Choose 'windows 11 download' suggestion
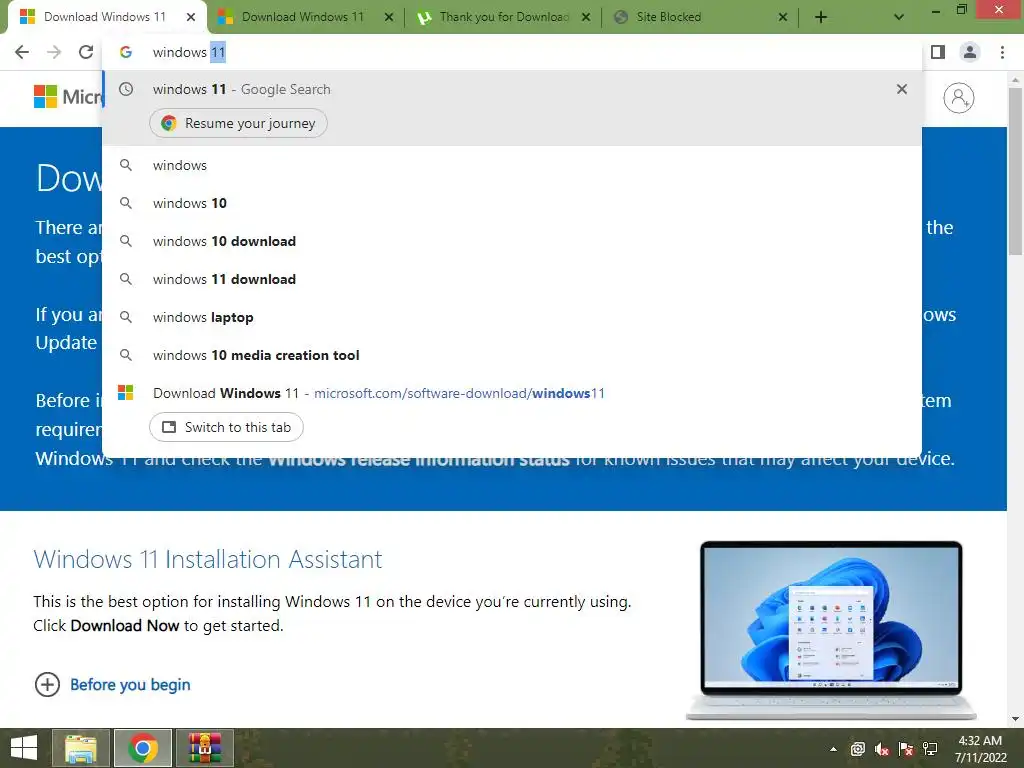This screenshot has height=768, width=1024. pyautogui.click(x=512, y=279)
